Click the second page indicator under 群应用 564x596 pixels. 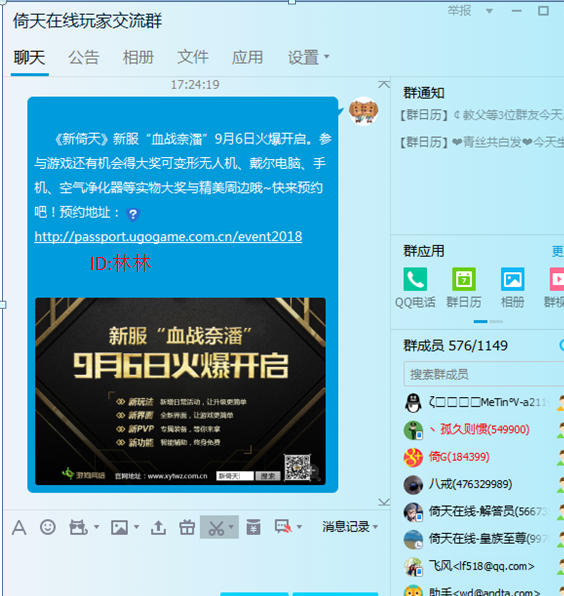[496, 322]
